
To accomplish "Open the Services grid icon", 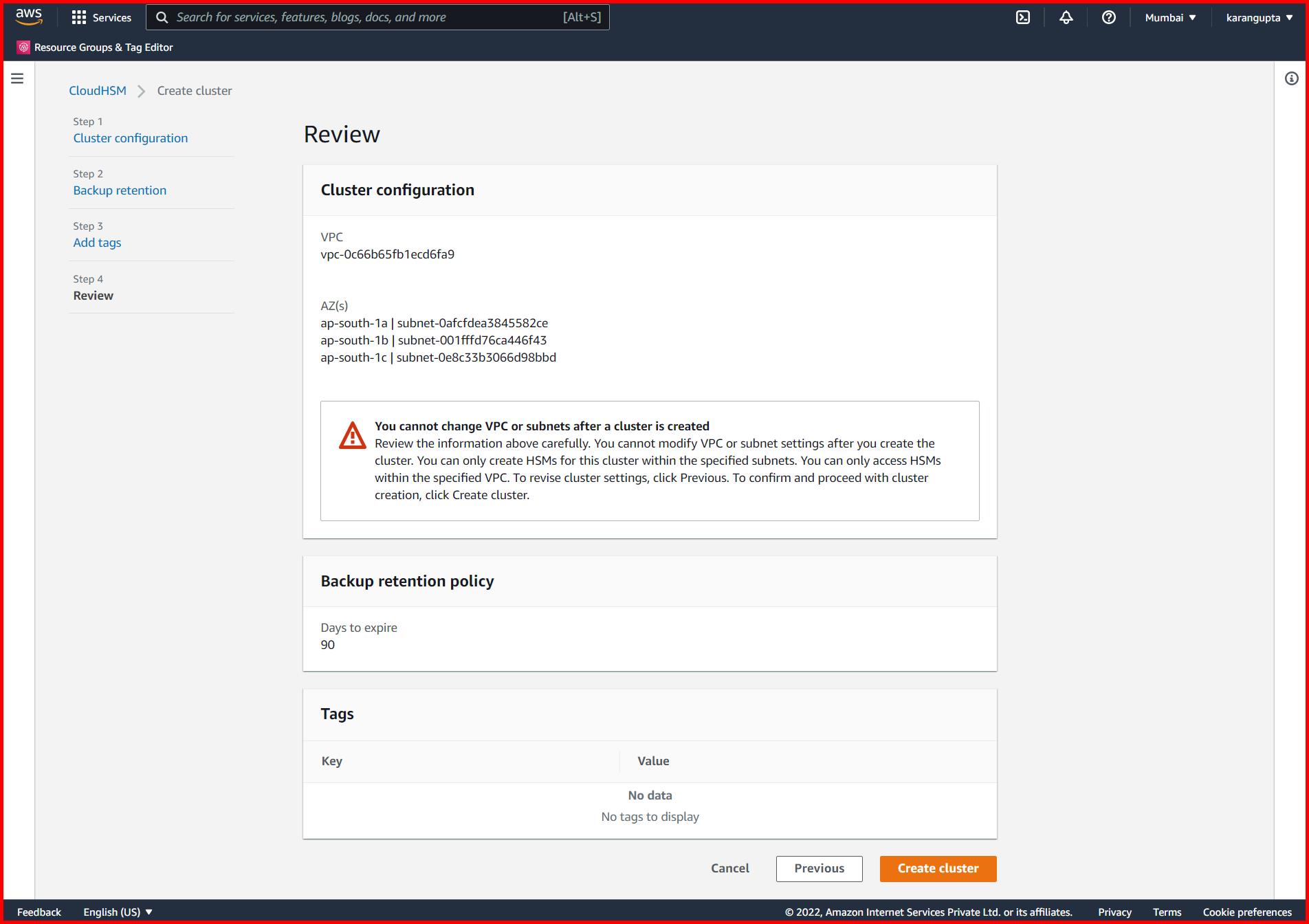I will pyautogui.click(x=79, y=17).
